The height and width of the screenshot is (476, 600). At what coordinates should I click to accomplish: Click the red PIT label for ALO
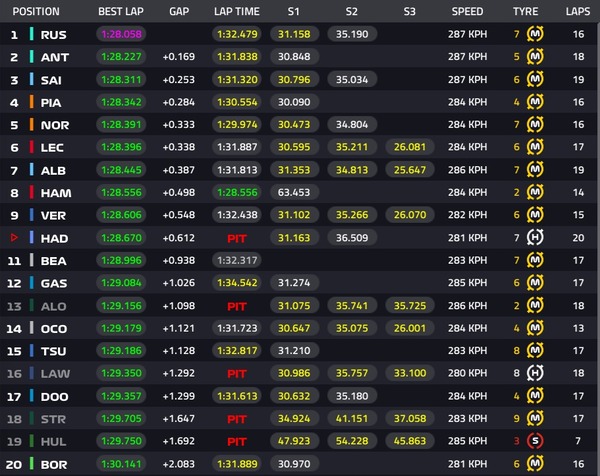(x=237, y=306)
